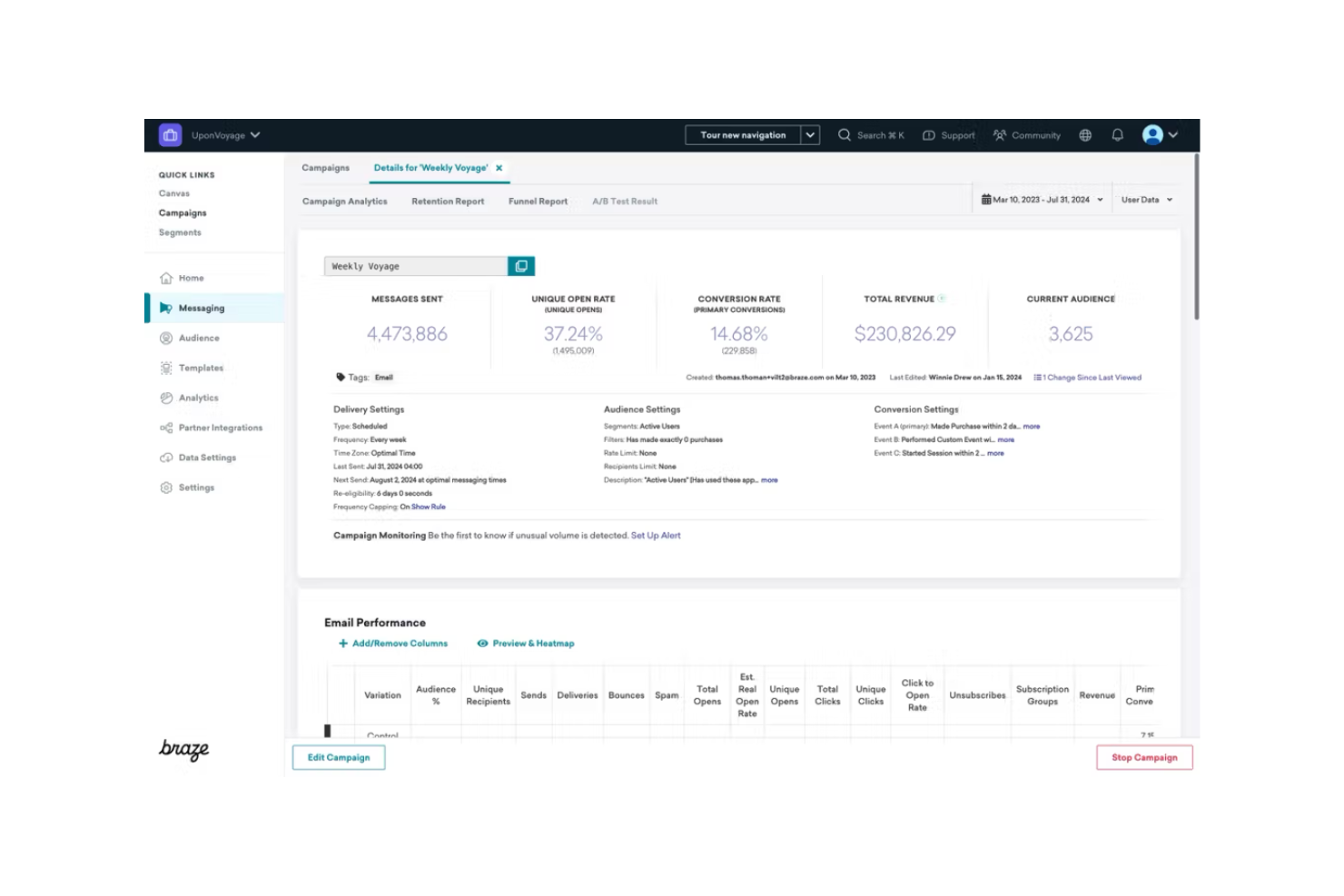Image resolution: width=1344 pixels, height=896 pixels.
Task: Navigate to Templates via its sidebar icon
Action: point(166,368)
